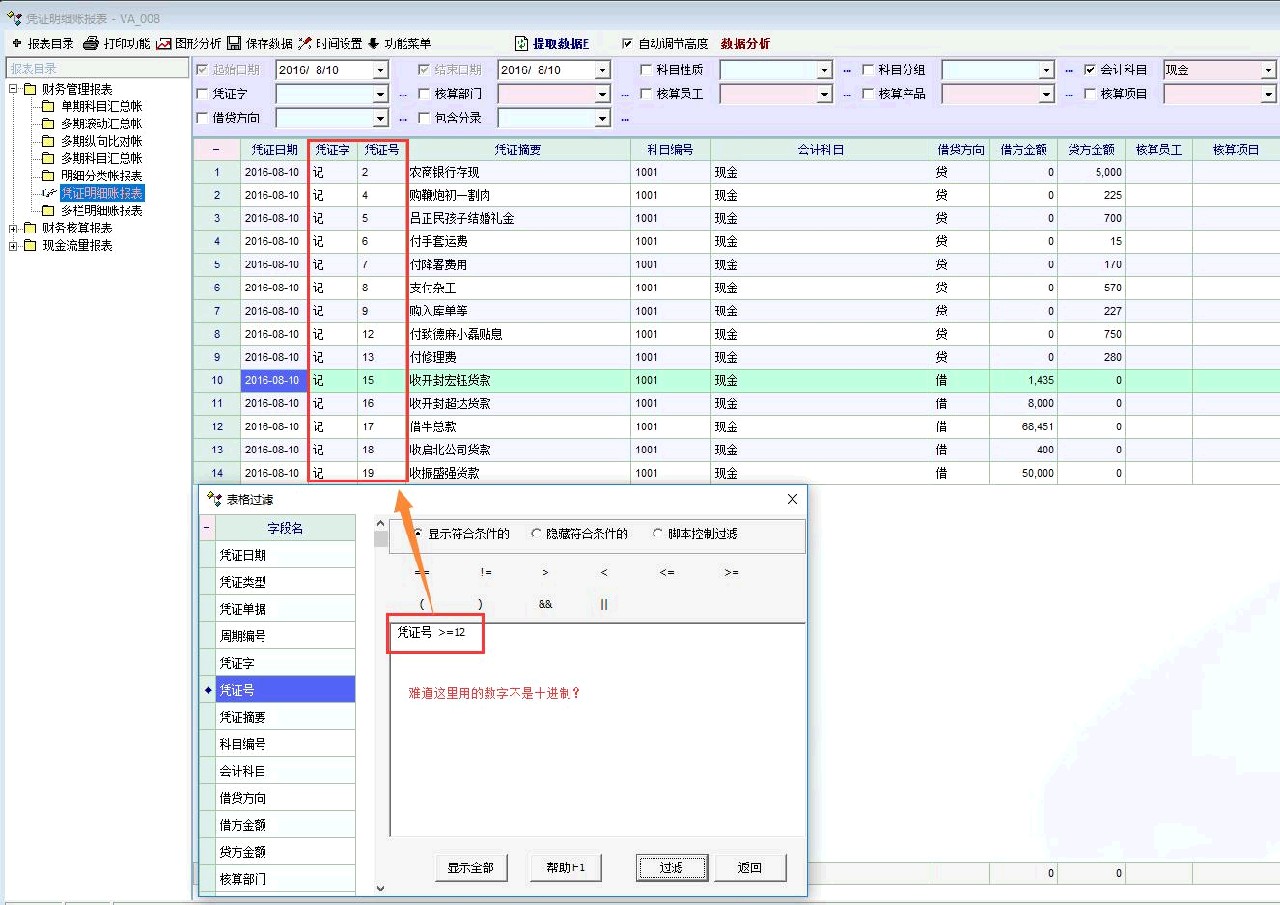
Task: Open 图形分析 chart icon
Action: (x=164, y=44)
